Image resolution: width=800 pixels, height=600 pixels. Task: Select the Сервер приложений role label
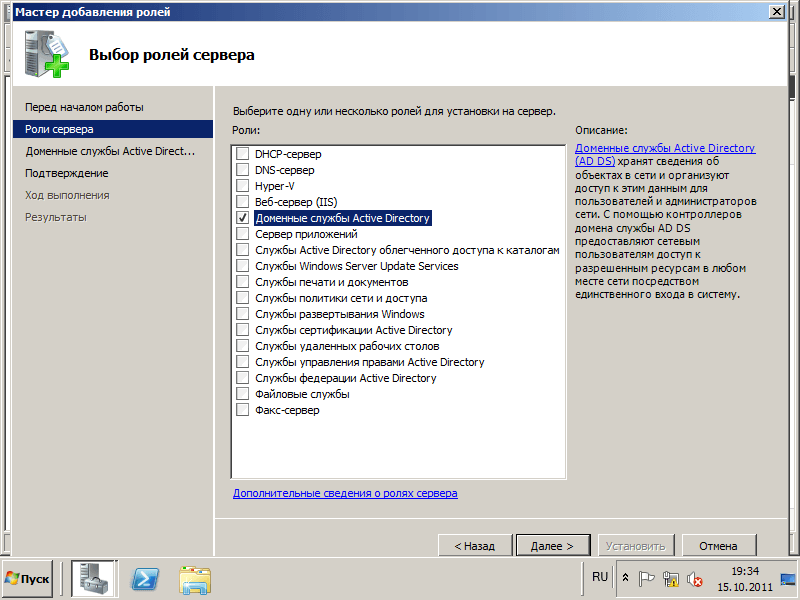click(x=306, y=234)
